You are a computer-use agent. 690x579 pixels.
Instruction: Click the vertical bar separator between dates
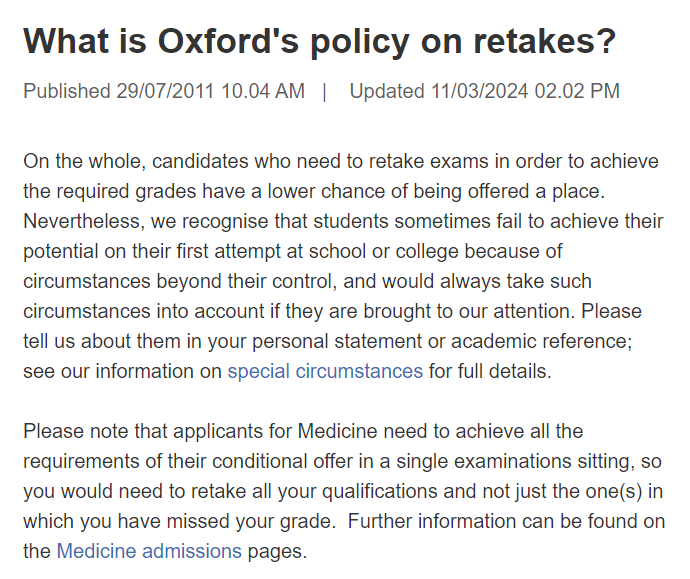pos(325,92)
